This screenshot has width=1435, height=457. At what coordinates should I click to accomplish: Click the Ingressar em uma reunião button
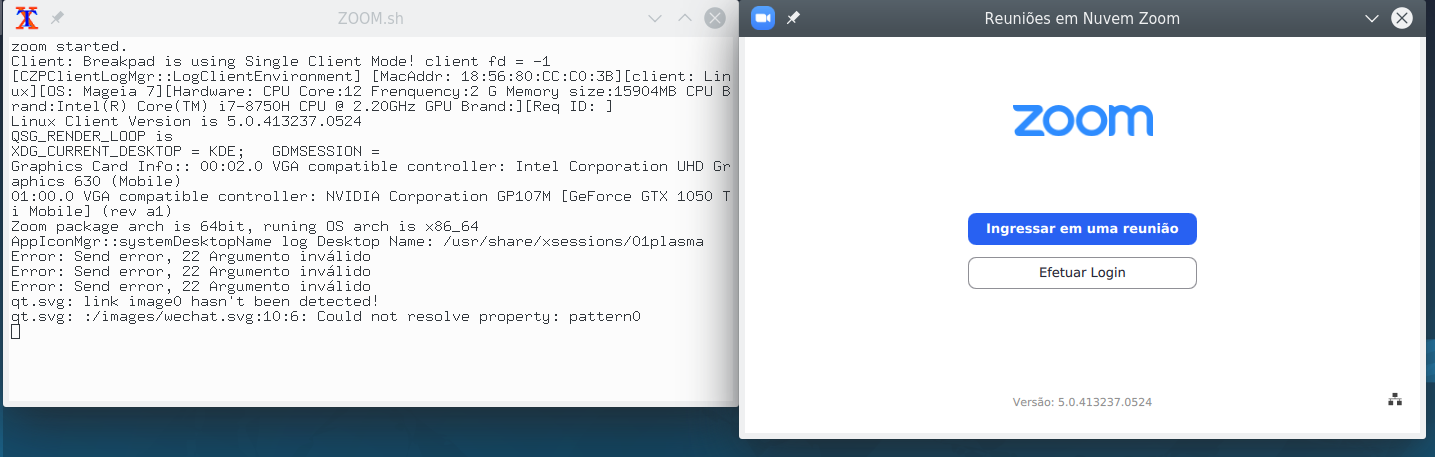point(1082,229)
